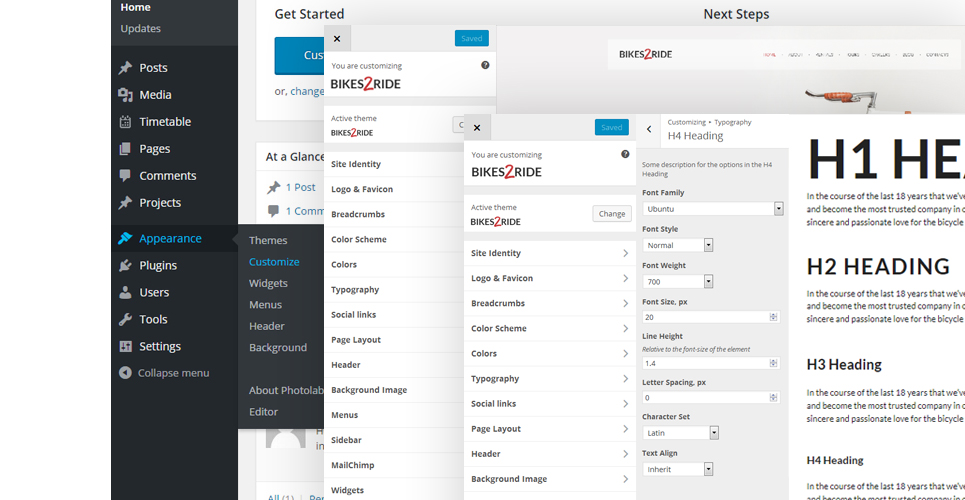The image size is (965, 500).
Task: Click the Timetable calendar icon
Action: coord(126,122)
